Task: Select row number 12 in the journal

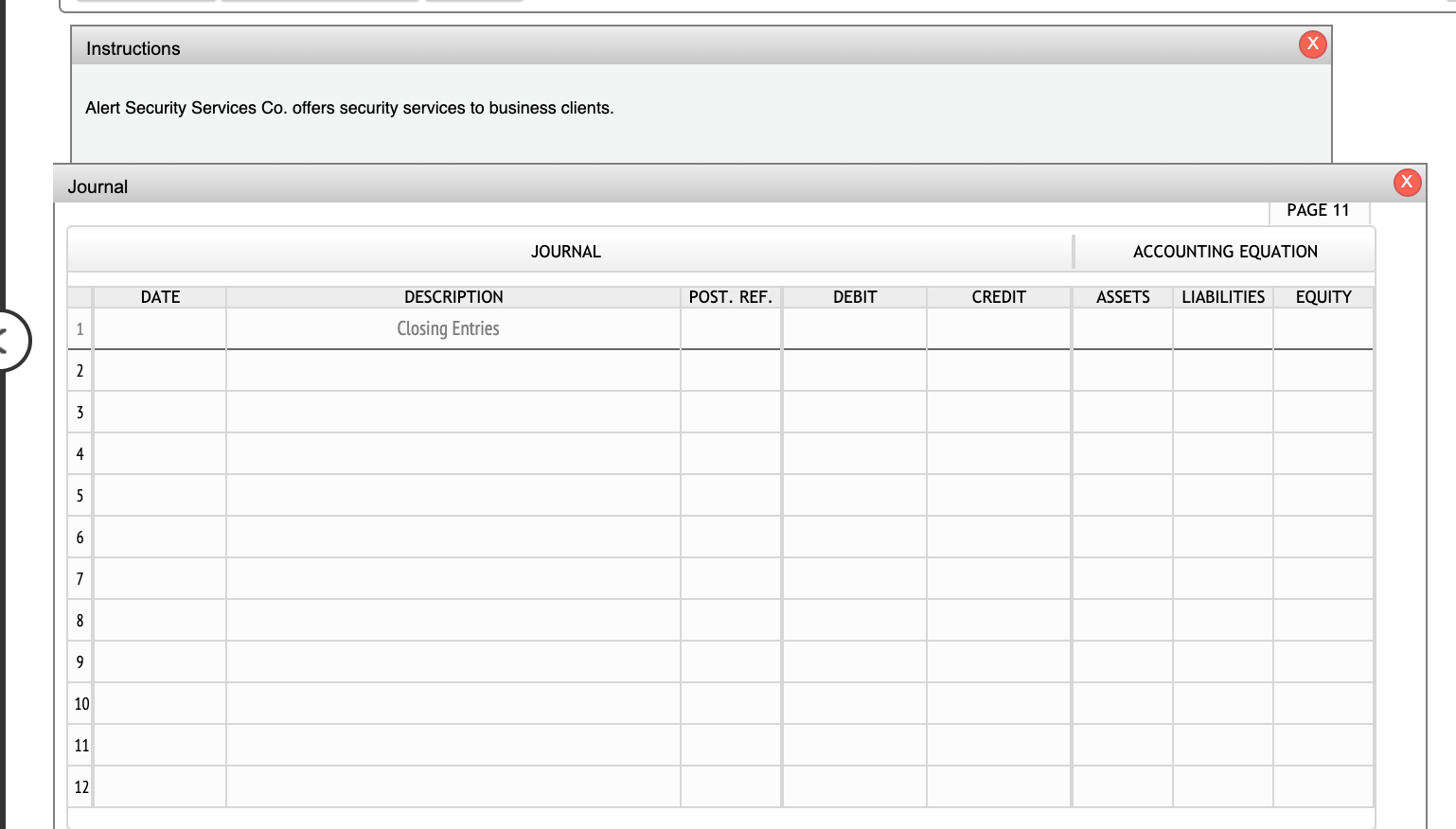Action: [x=80, y=786]
